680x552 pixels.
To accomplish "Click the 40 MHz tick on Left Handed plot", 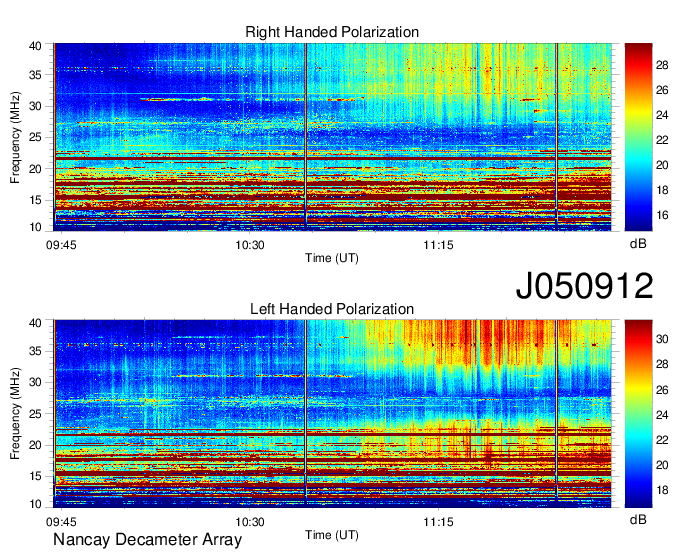I will 35,323.
